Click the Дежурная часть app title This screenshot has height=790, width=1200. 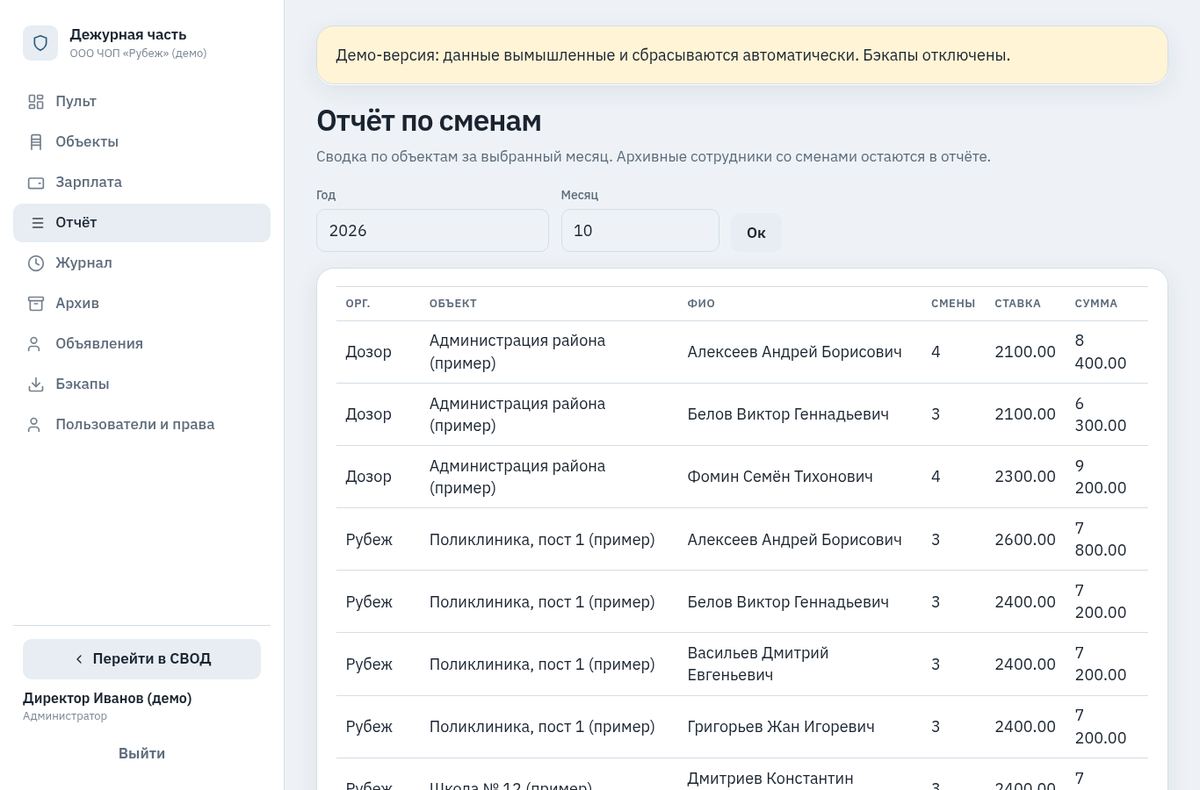pyautogui.click(x=128, y=35)
